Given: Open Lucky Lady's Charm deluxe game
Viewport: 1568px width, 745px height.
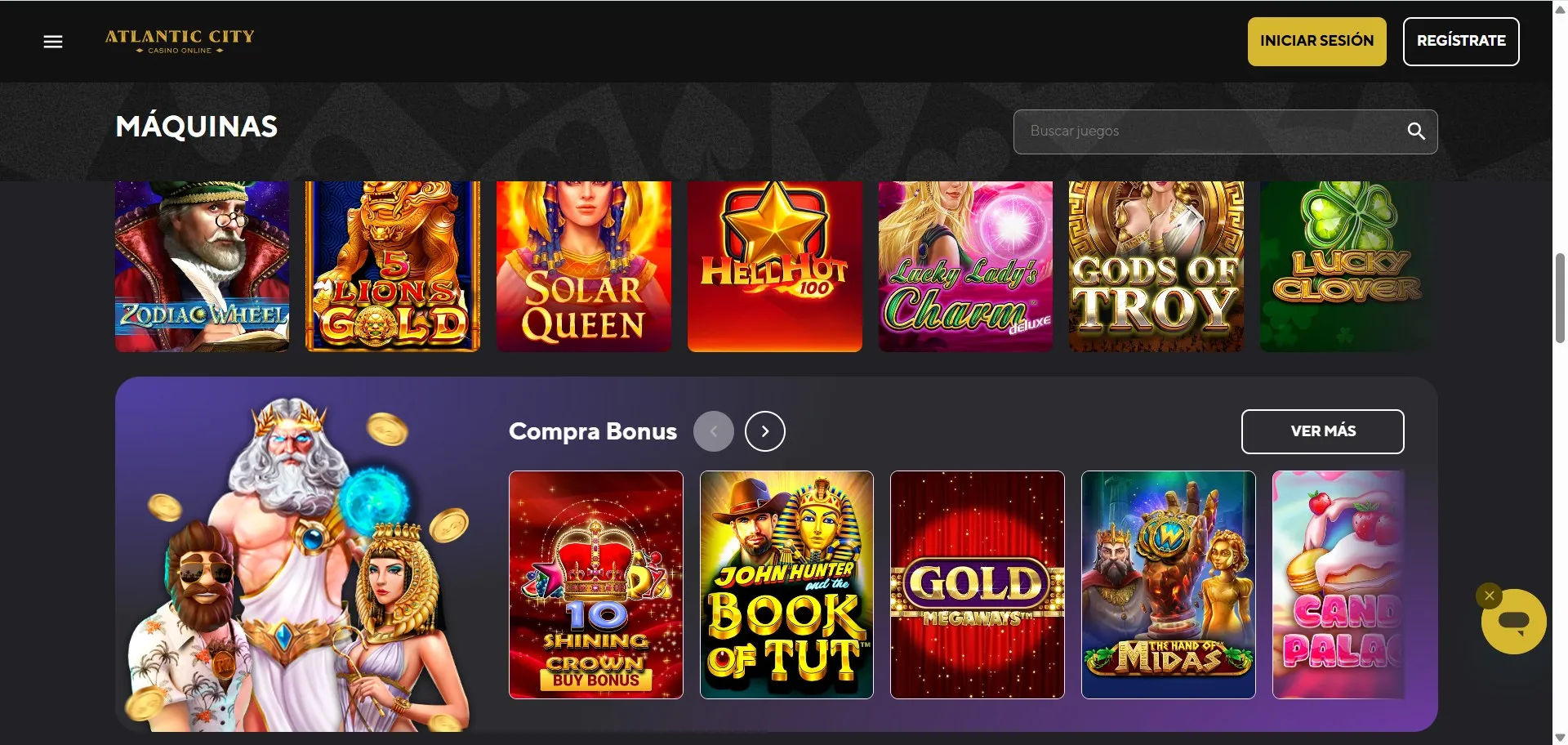Looking at the screenshot, I should tap(965, 266).
